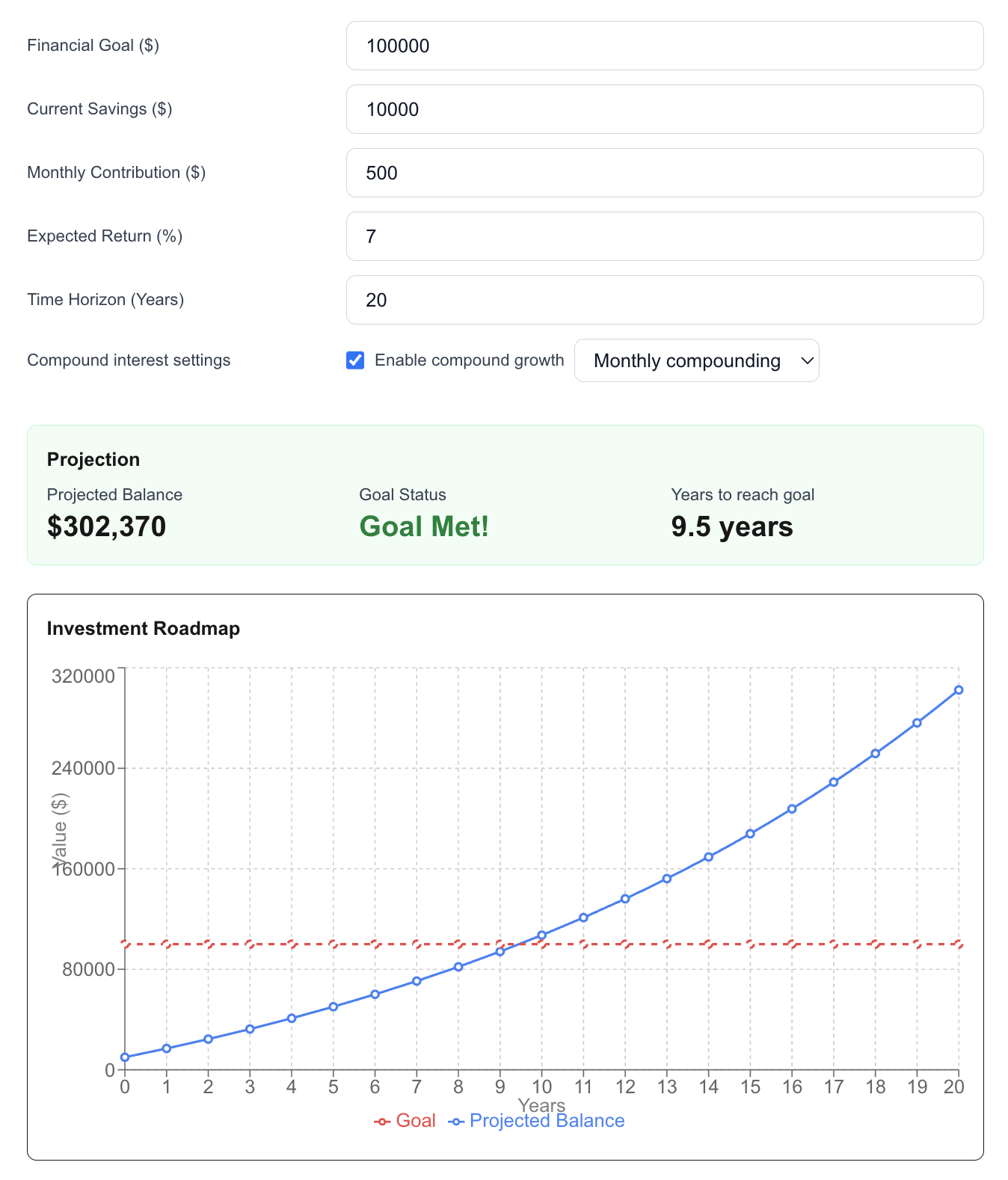Click the Current Savings input field
This screenshot has height=1180, width=1008.
664,109
